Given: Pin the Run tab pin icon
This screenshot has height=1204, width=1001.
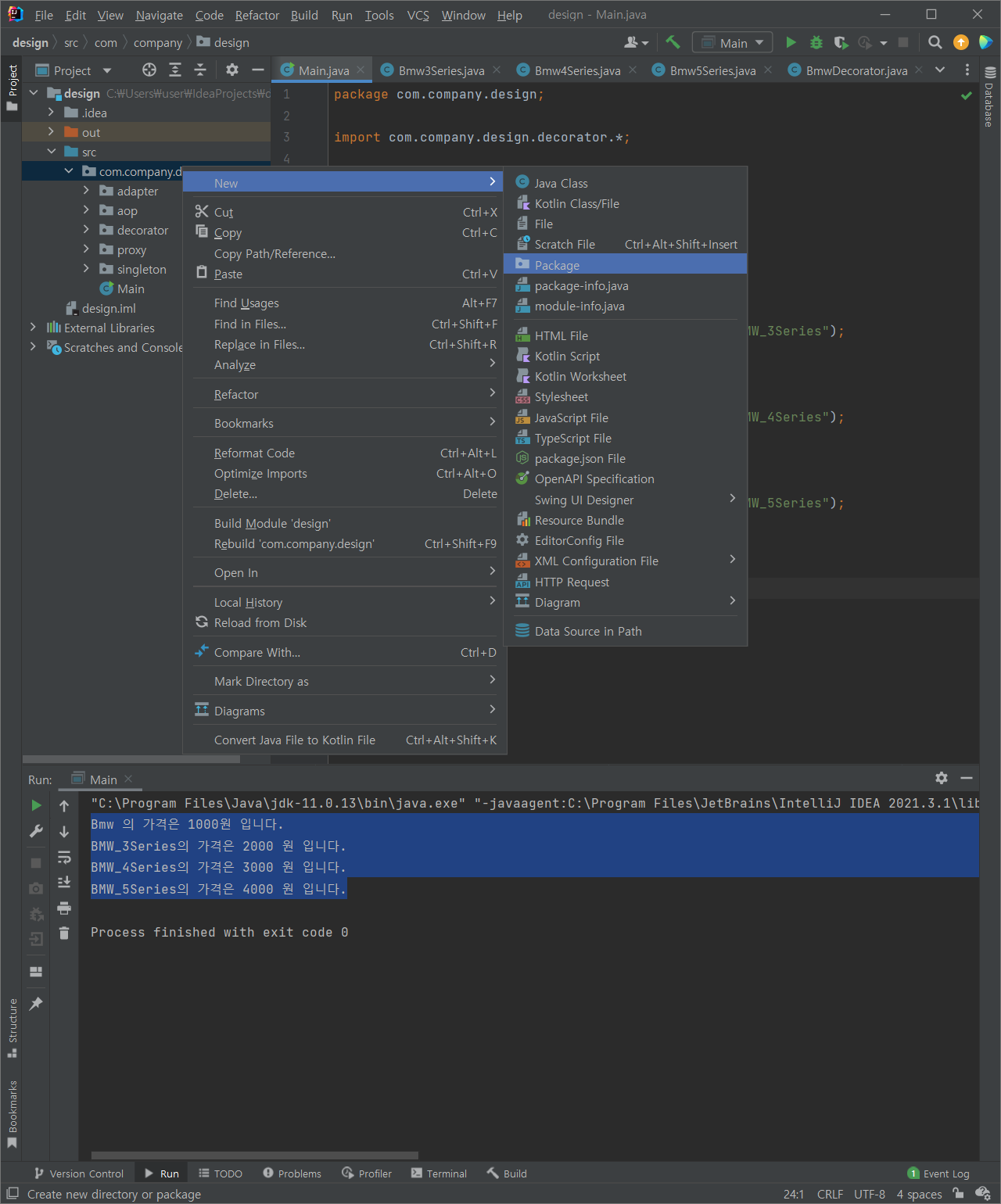Looking at the screenshot, I should (x=36, y=1004).
